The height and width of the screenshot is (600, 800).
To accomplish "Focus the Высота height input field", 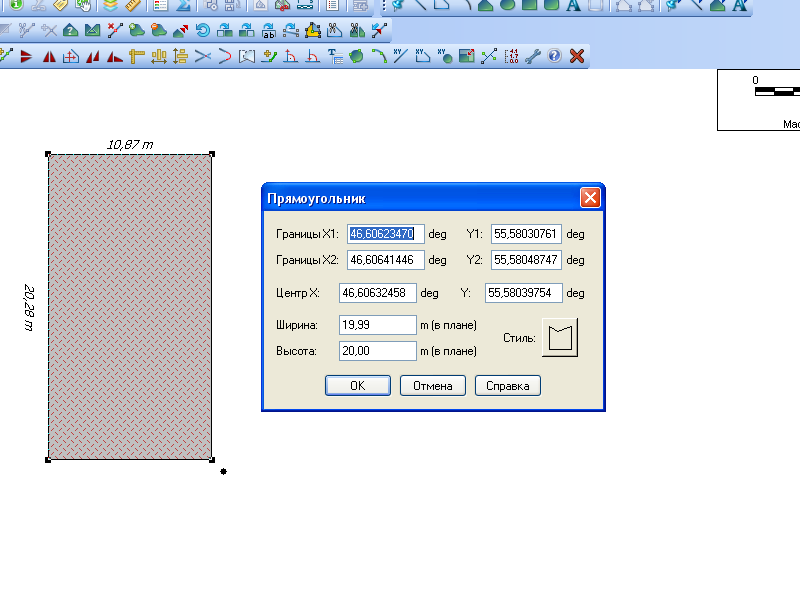I will pos(377,351).
